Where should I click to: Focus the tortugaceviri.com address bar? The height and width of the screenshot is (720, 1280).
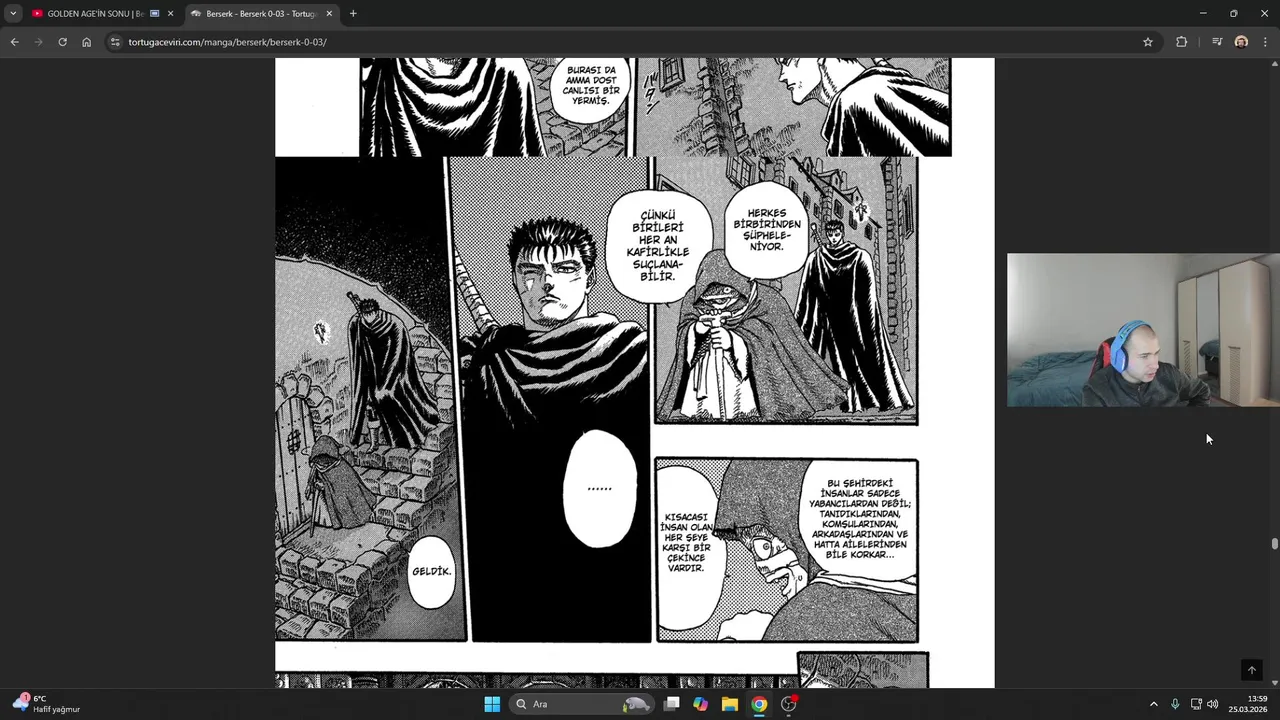coord(630,42)
